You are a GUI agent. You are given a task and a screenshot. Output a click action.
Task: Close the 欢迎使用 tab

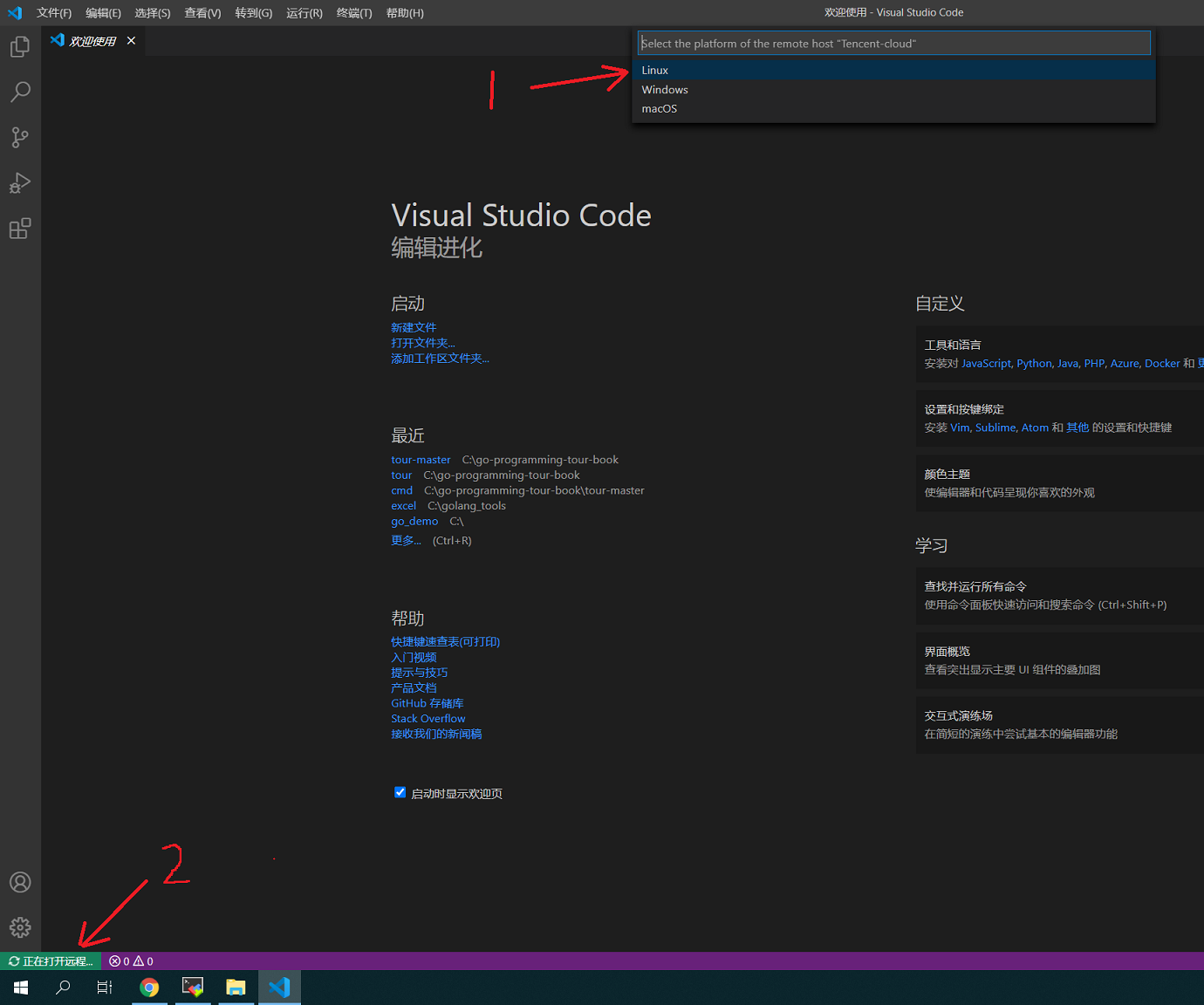point(131,41)
